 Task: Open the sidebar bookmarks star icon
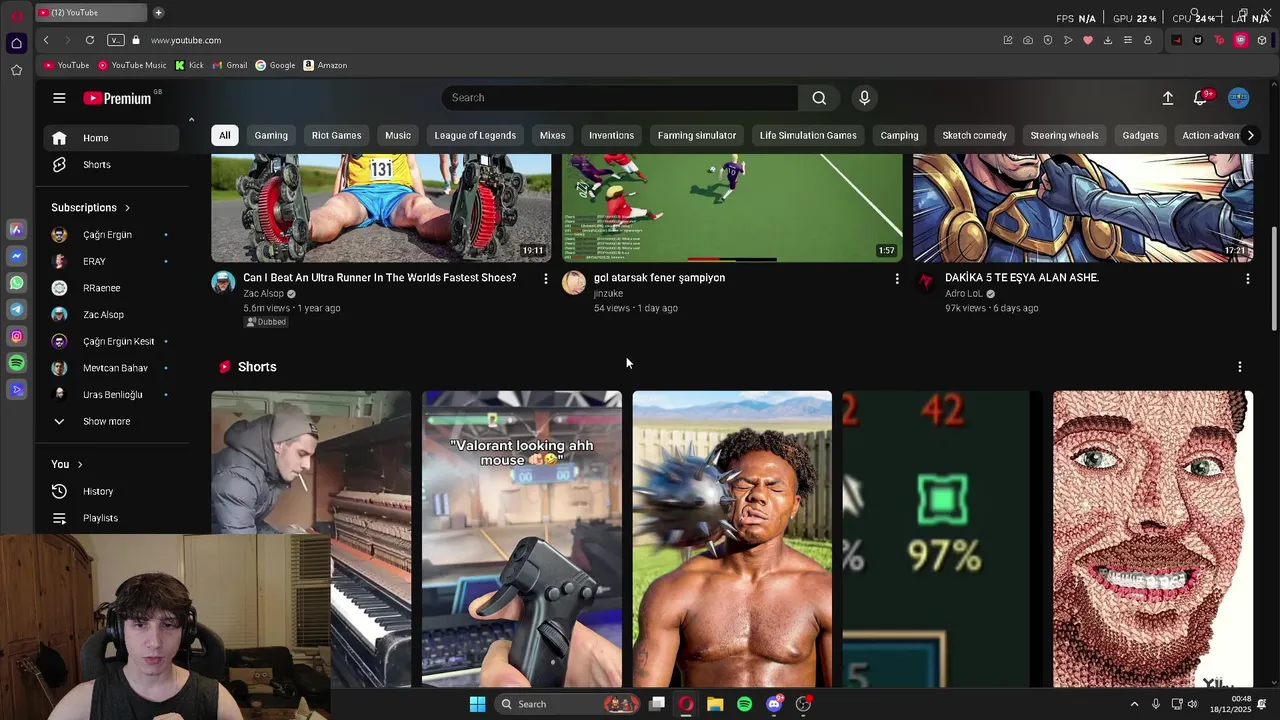pyautogui.click(x=16, y=70)
